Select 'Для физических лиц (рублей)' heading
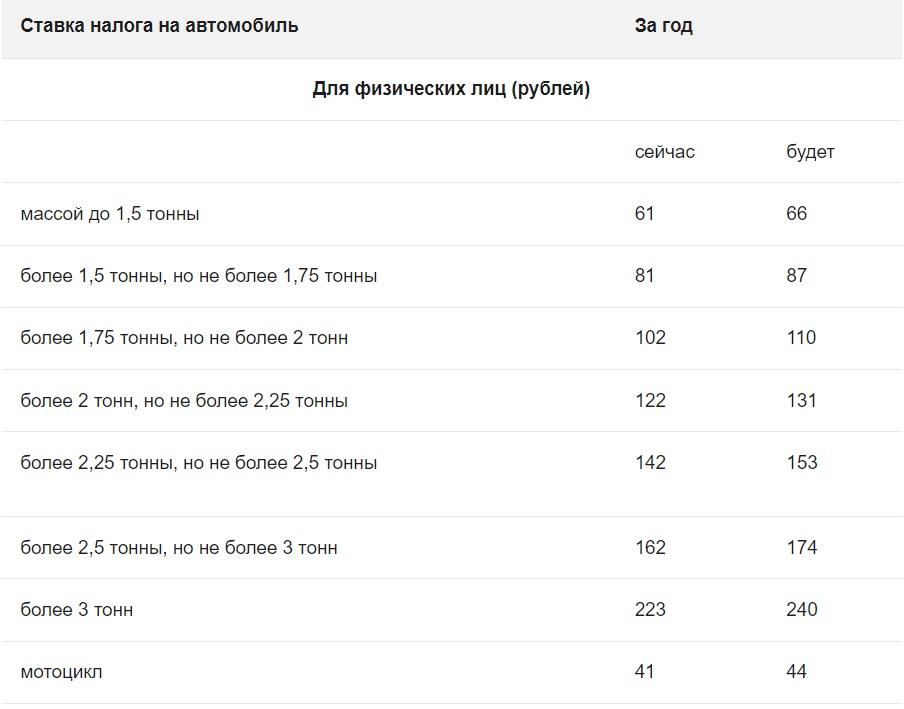The image size is (904, 709). pyautogui.click(x=451, y=89)
